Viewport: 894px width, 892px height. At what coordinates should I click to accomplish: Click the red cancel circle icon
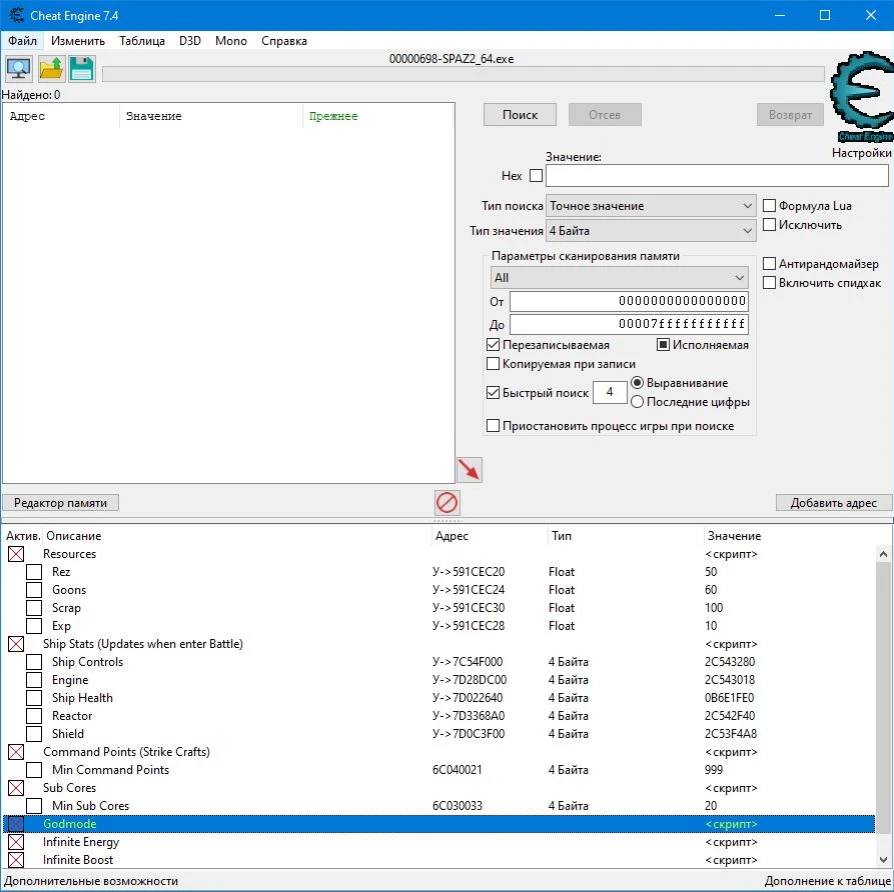446,502
